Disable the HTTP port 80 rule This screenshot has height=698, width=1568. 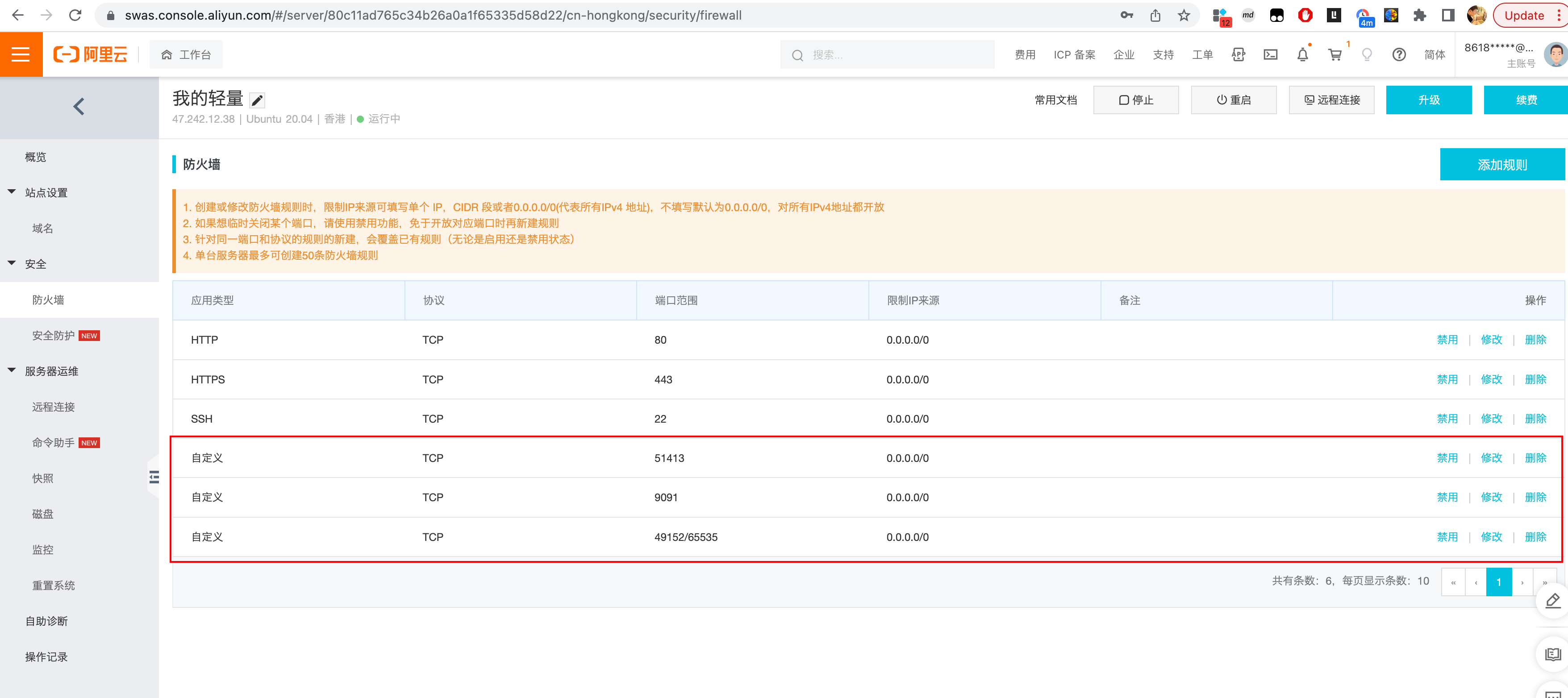(1447, 340)
